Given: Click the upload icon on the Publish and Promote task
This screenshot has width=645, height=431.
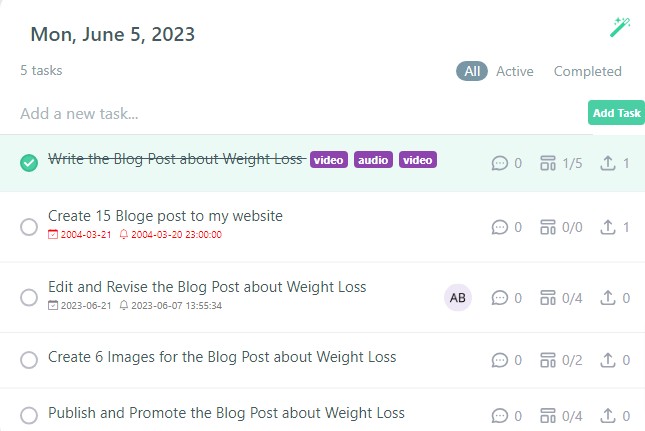Looking at the screenshot, I should 608,415.
